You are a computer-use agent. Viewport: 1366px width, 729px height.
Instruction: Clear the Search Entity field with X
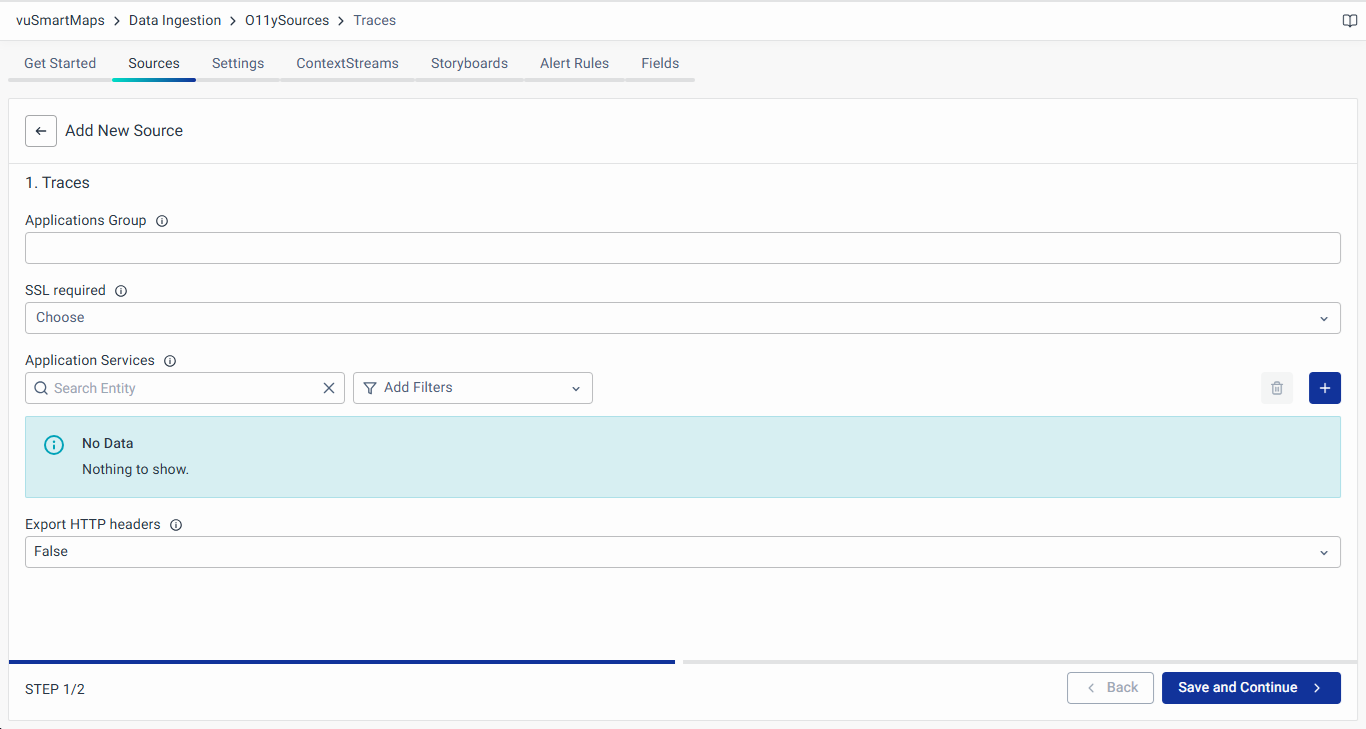[x=328, y=388]
